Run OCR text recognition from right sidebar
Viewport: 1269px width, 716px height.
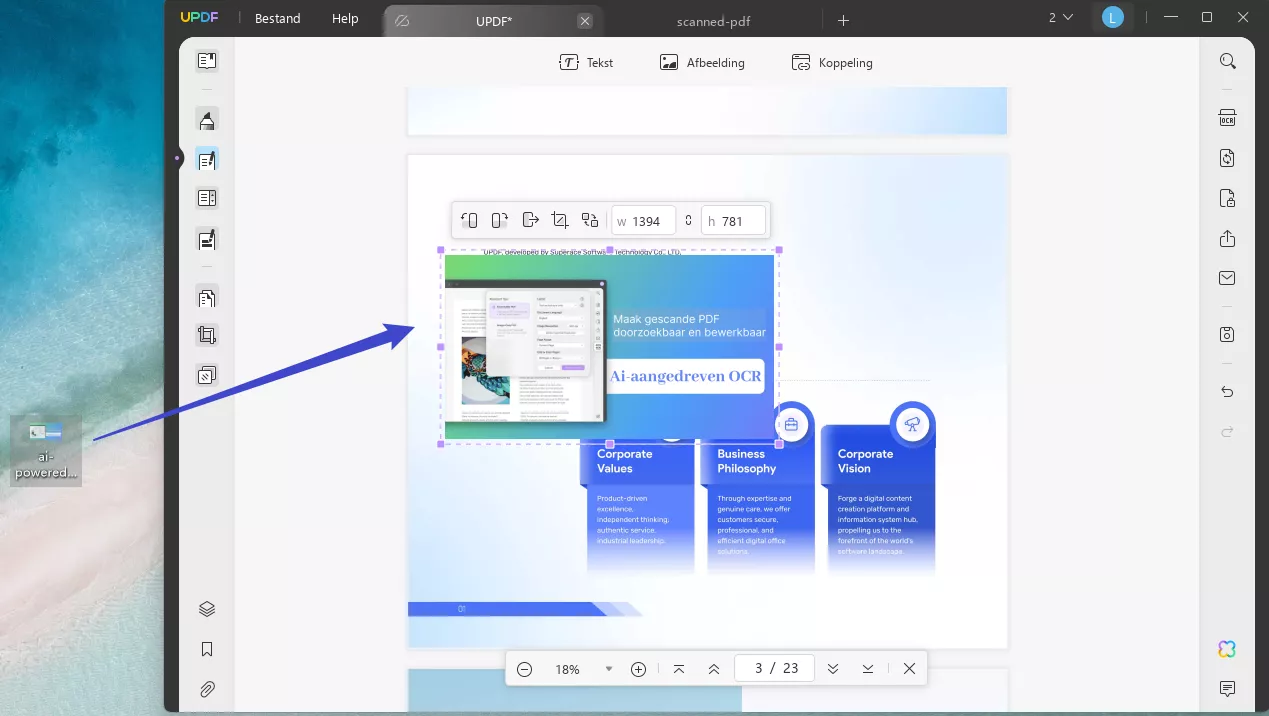coord(1228,118)
